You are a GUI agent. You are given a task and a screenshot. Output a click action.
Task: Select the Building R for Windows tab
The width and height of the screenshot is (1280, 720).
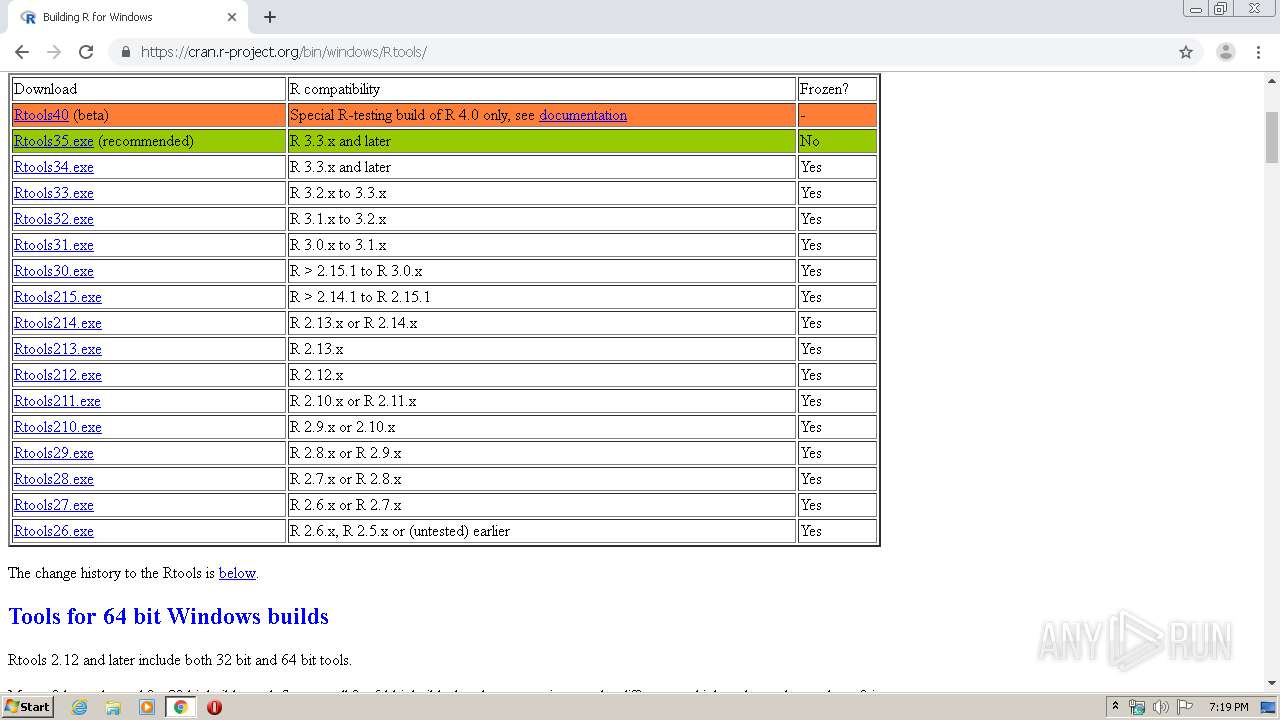coord(128,17)
